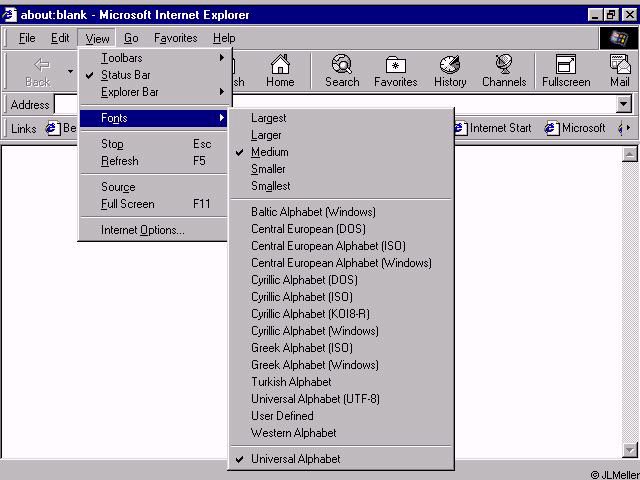Minimize the Internet Explorer window
640x480 pixels.
coord(595,15)
